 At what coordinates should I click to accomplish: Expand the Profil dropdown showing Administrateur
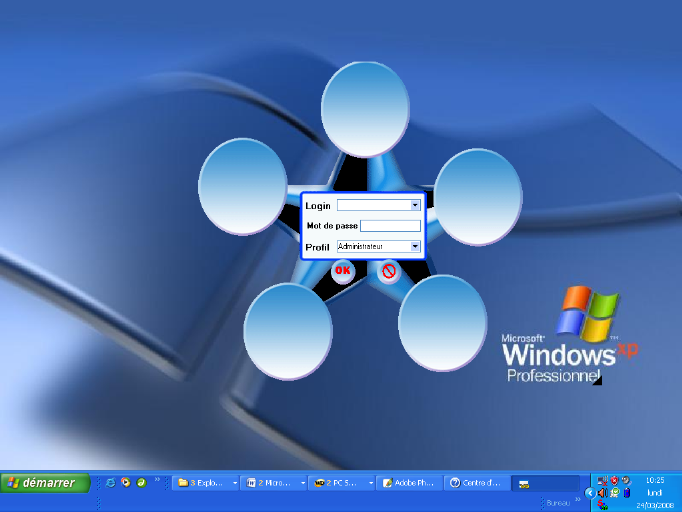(415, 246)
